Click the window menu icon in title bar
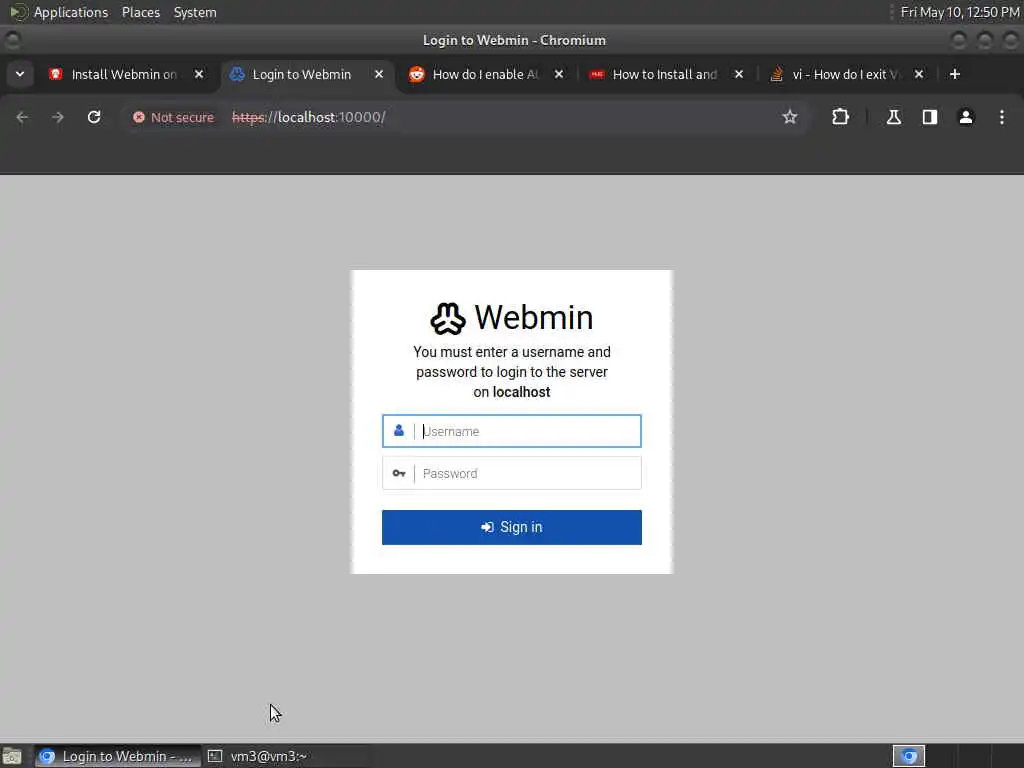This screenshot has height=768, width=1024. click(12, 40)
